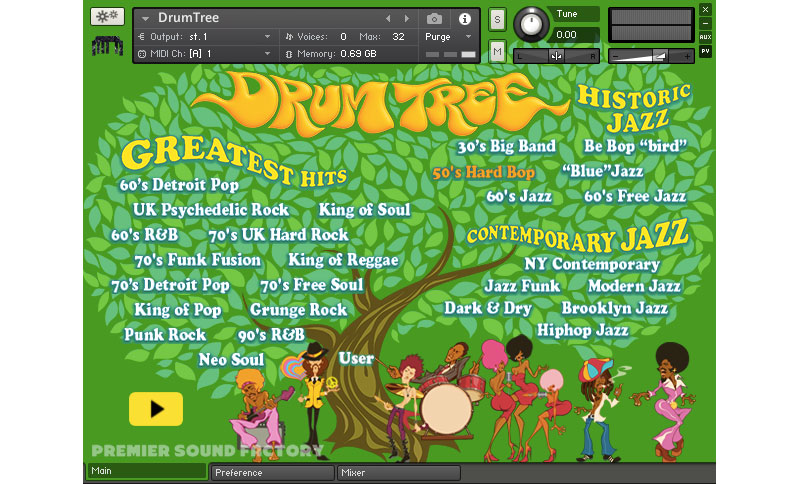The height and width of the screenshot is (484, 800).
Task: Select NY Contemporary kit
Action: pyautogui.click(x=592, y=264)
